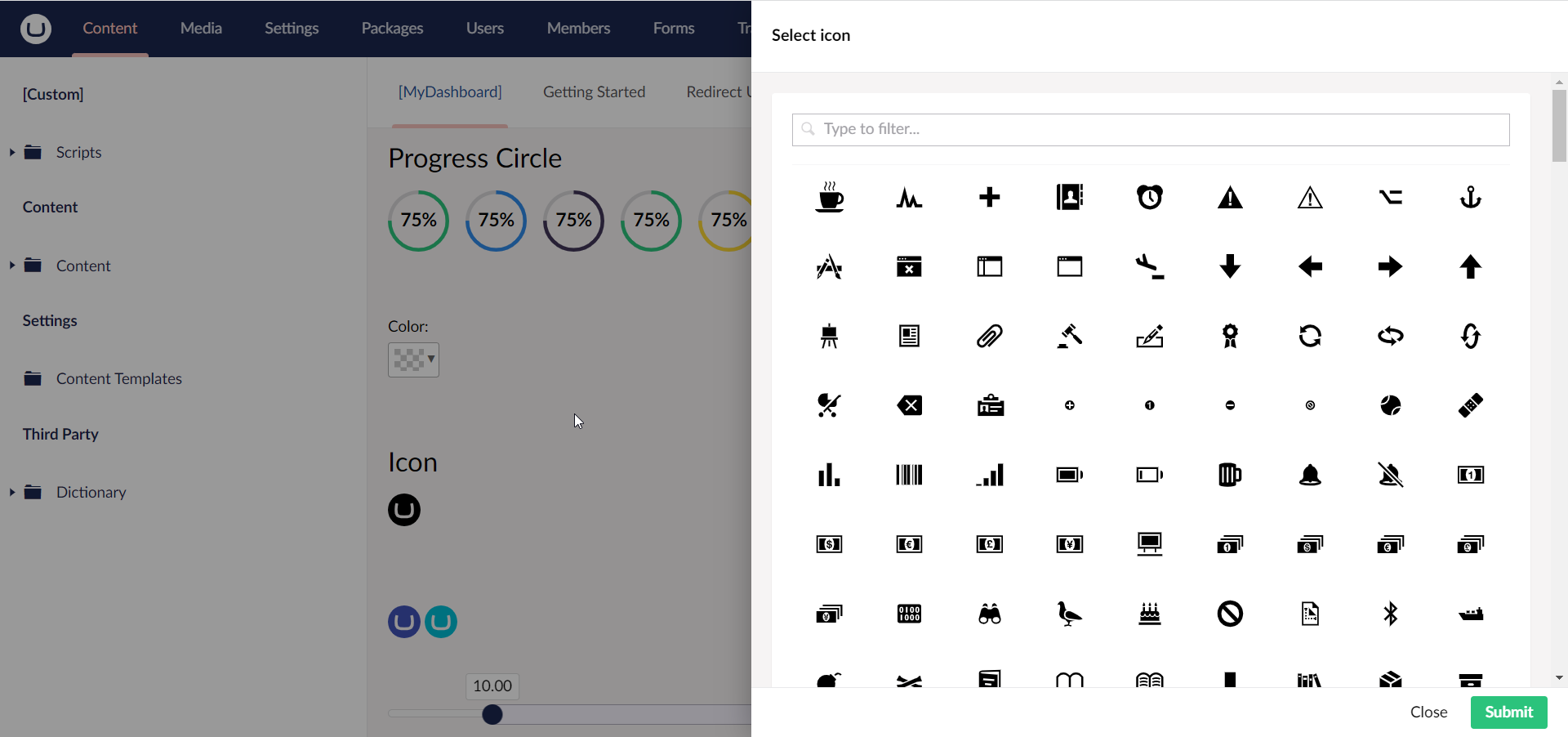The width and height of the screenshot is (1568, 737).
Task: Select the bar chart icon
Action: pyautogui.click(x=829, y=475)
